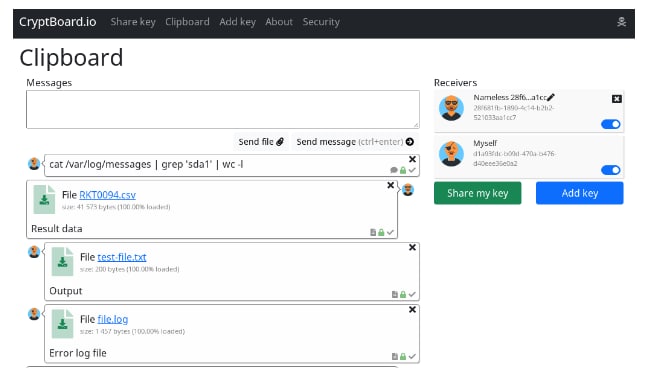Viewport: 655px width, 377px height.
Task: Click the lock icon on the Output message
Action: (403, 295)
